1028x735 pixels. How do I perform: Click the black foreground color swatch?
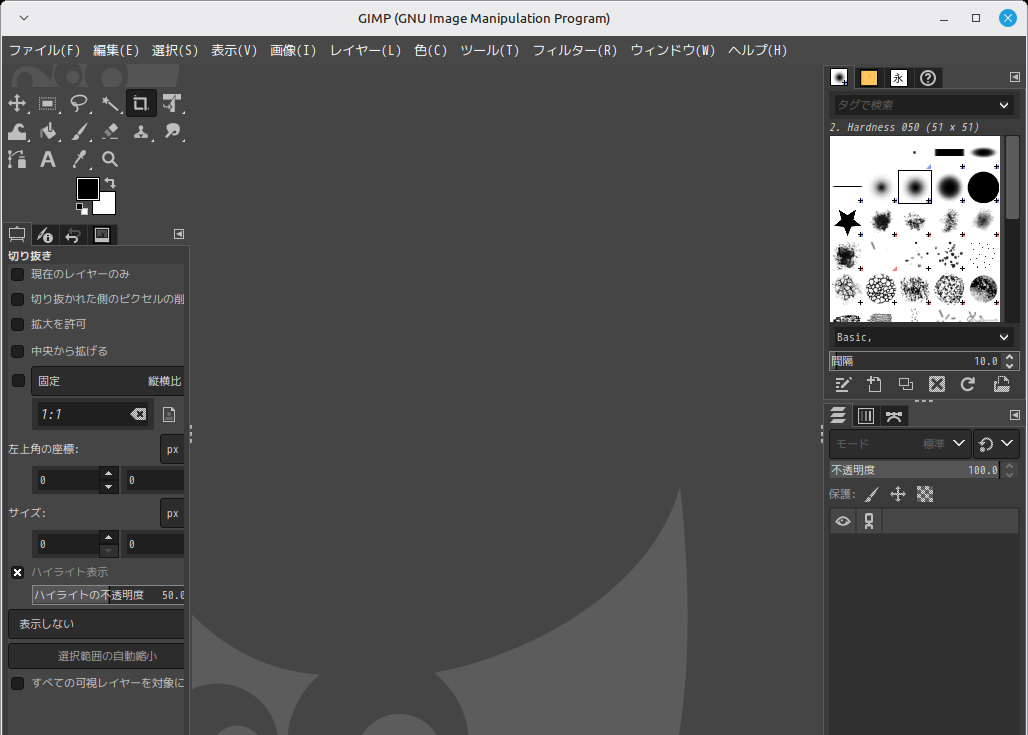click(x=88, y=188)
